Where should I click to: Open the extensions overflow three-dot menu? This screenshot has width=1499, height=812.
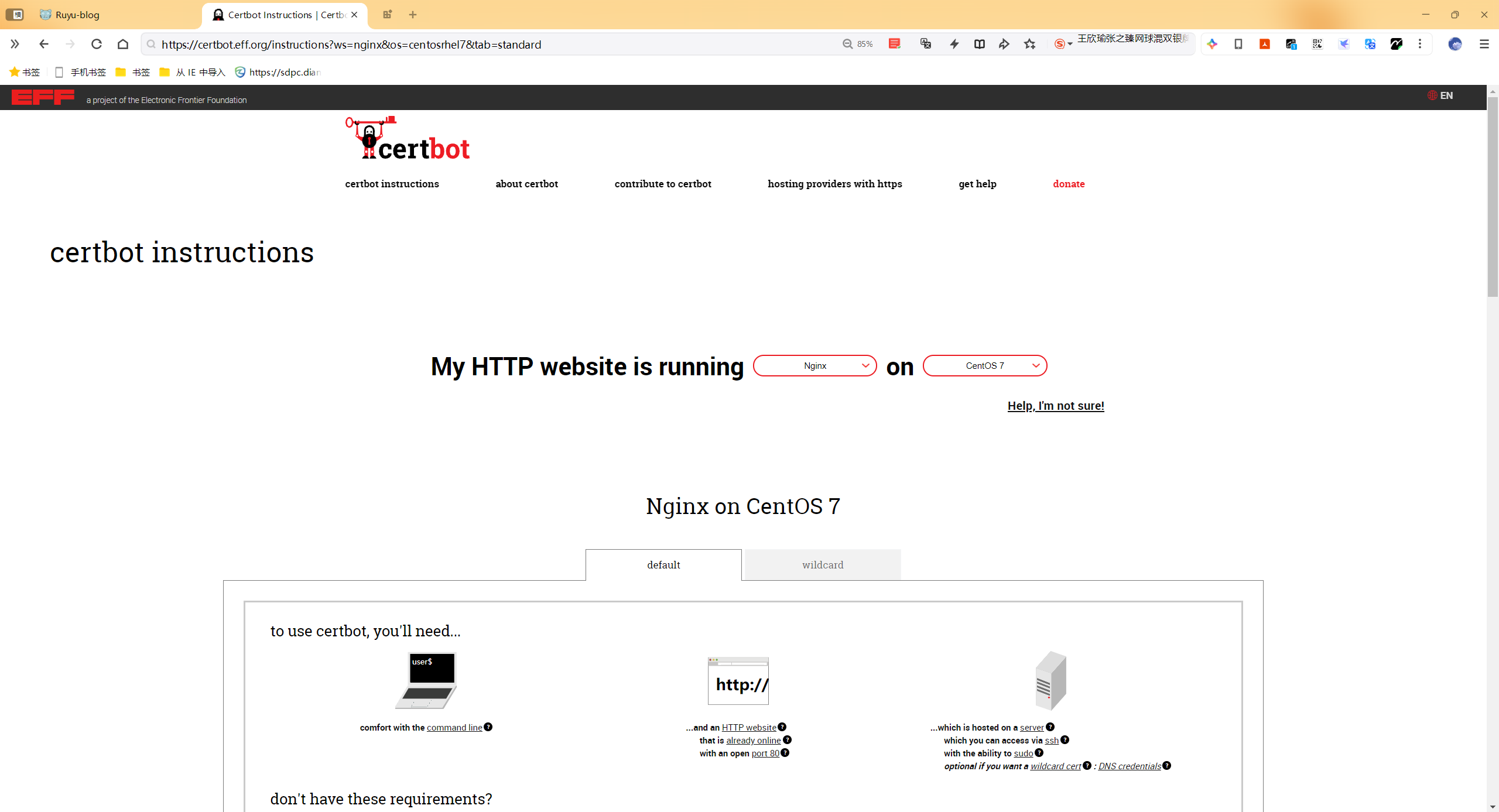coord(1420,44)
